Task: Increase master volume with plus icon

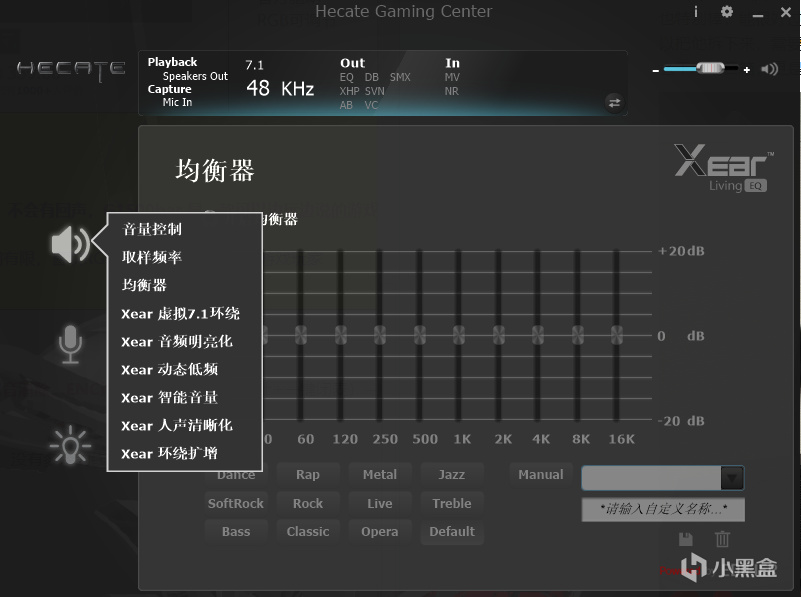Action: (747, 70)
